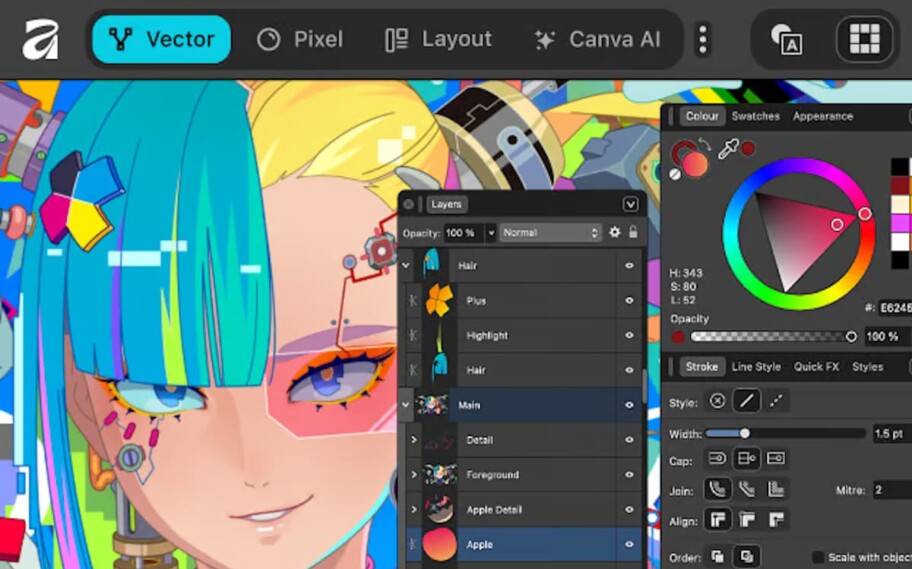Open the Swatches tab

[755, 116]
